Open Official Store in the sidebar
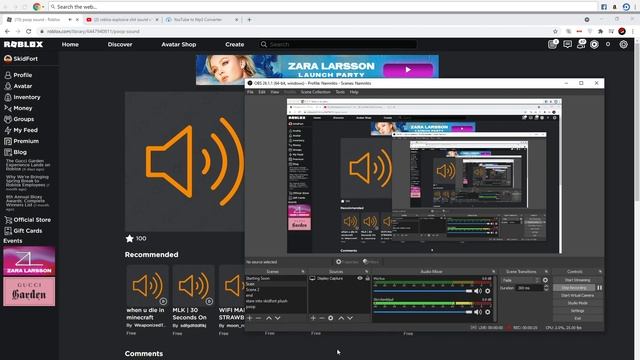This screenshot has width=640, height=360. click(x=28, y=220)
